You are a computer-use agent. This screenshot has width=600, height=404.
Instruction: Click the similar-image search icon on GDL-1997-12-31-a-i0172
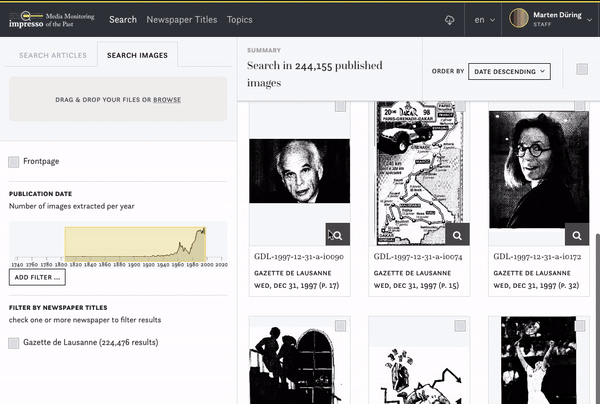[x=577, y=235]
